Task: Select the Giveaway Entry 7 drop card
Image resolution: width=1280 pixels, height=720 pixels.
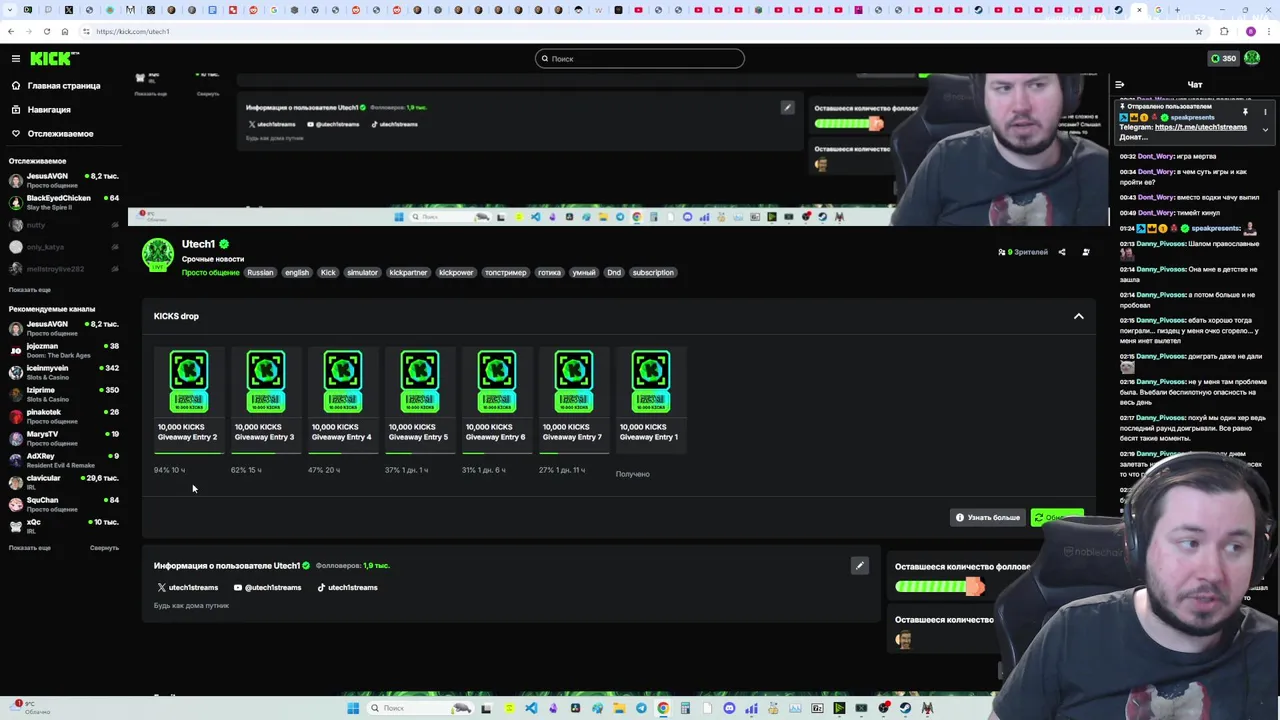Action: pyautogui.click(x=573, y=398)
